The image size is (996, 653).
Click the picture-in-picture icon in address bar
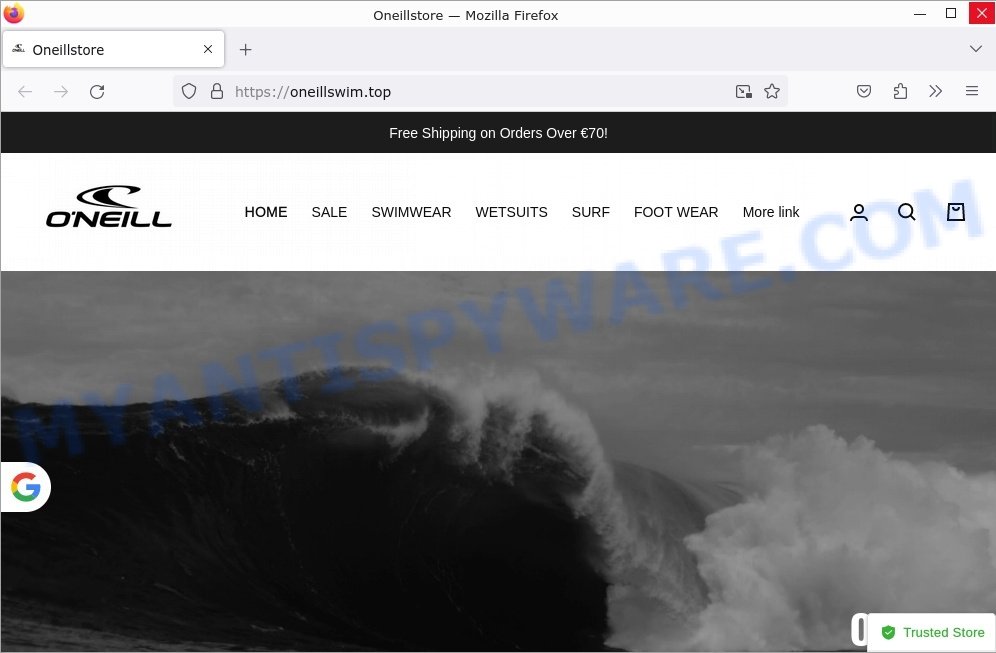pyautogui.click(x=744, y=91)
